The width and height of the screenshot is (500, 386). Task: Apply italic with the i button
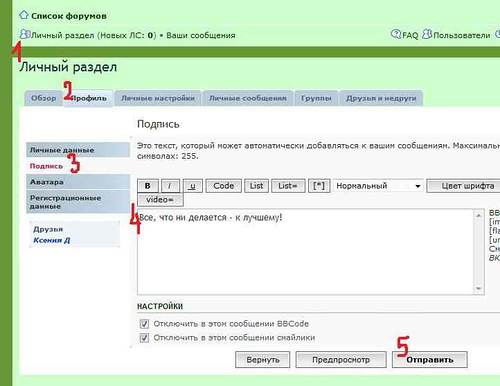170,186
